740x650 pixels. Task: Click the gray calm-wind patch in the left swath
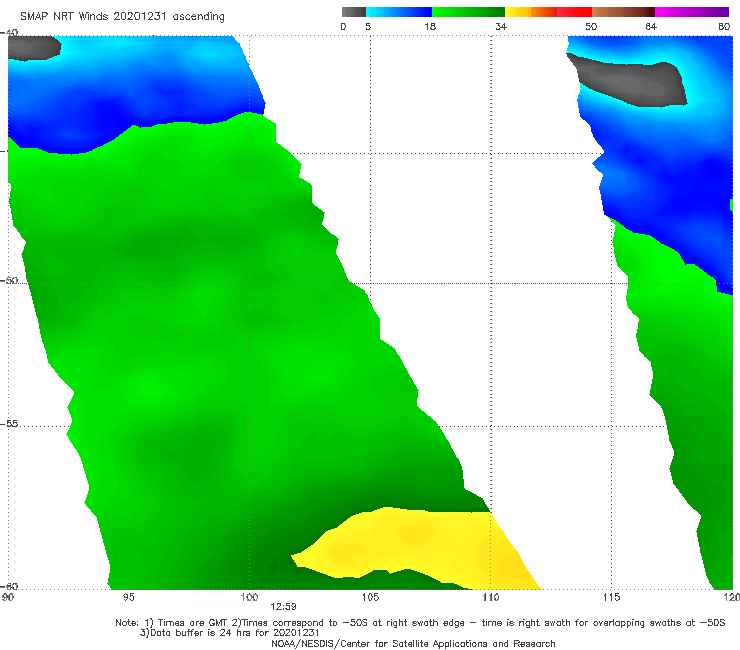point(33,48)
